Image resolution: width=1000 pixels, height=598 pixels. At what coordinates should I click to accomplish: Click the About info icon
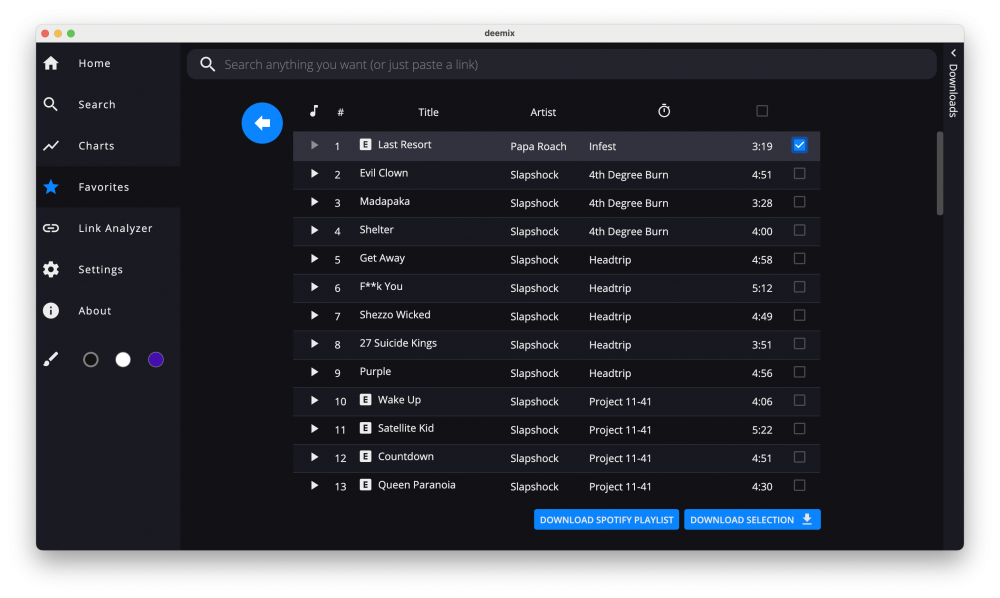51,311
